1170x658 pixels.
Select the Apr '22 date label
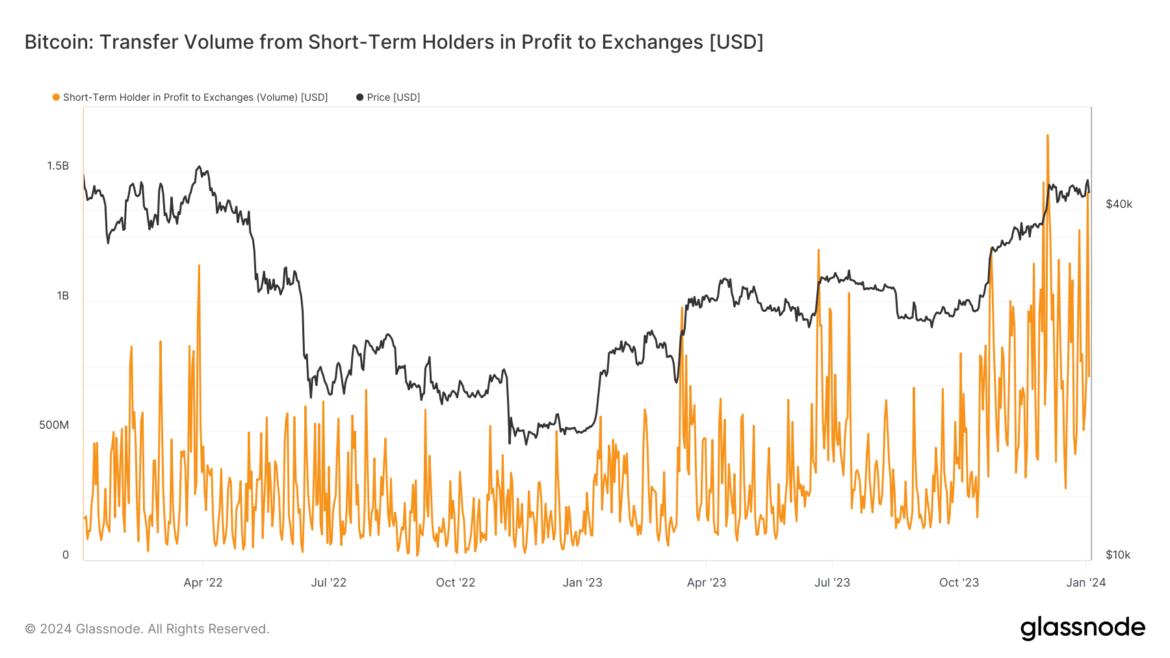click(203, 580)
